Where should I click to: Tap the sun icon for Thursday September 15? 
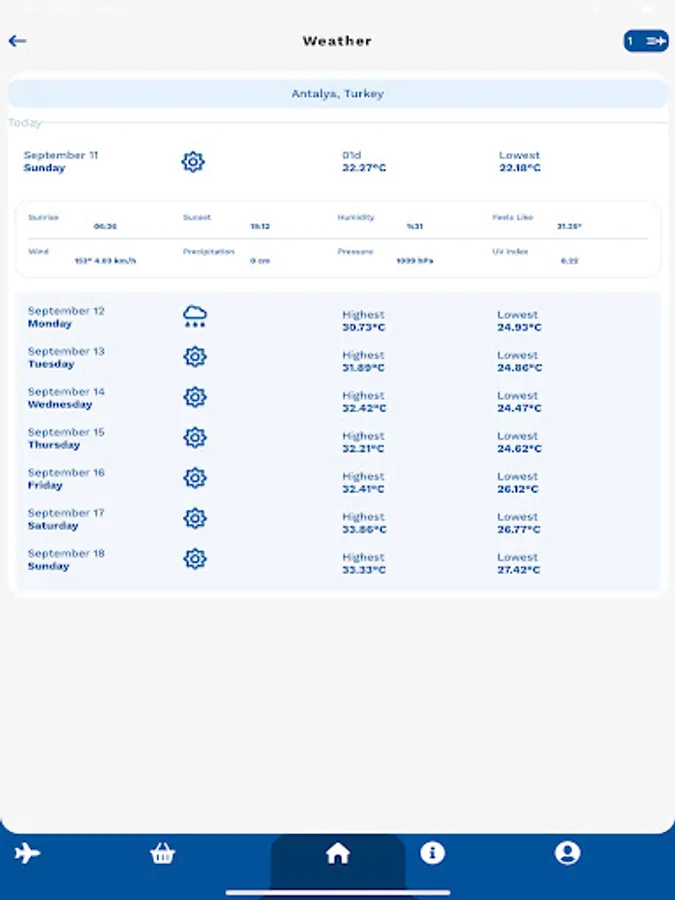[195, 437]
